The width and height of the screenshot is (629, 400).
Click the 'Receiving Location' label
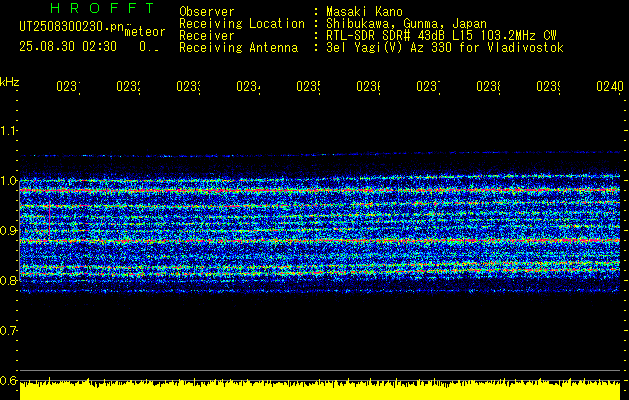coord(242,23)
